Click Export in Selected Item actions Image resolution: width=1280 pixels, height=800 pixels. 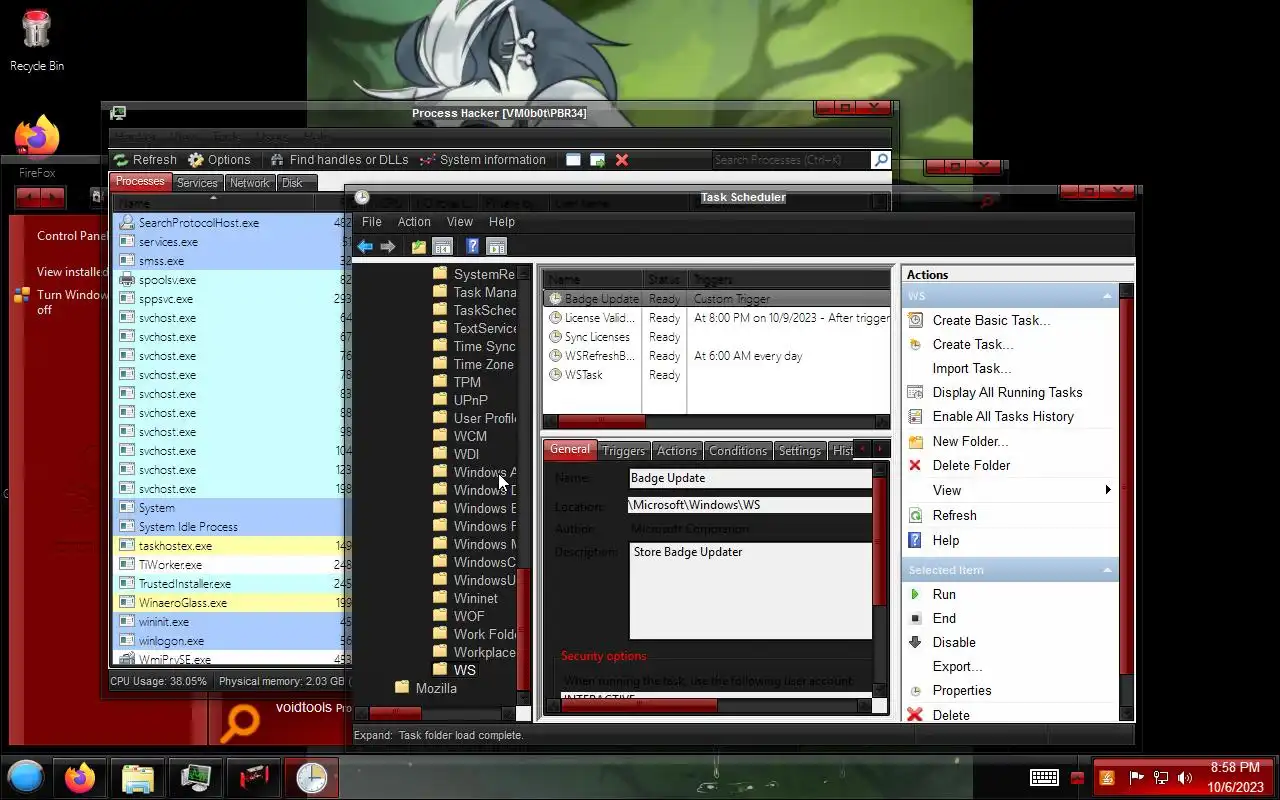957,667
